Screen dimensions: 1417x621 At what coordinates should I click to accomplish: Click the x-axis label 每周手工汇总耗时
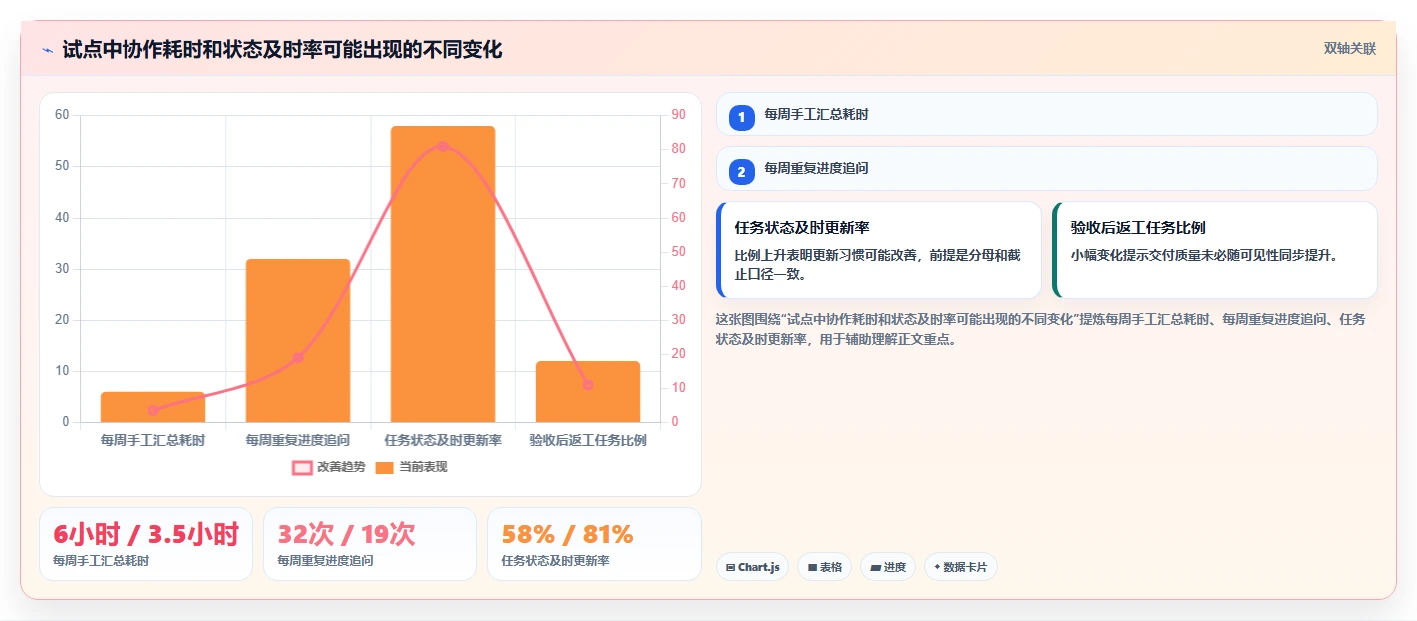pos(153,440)
